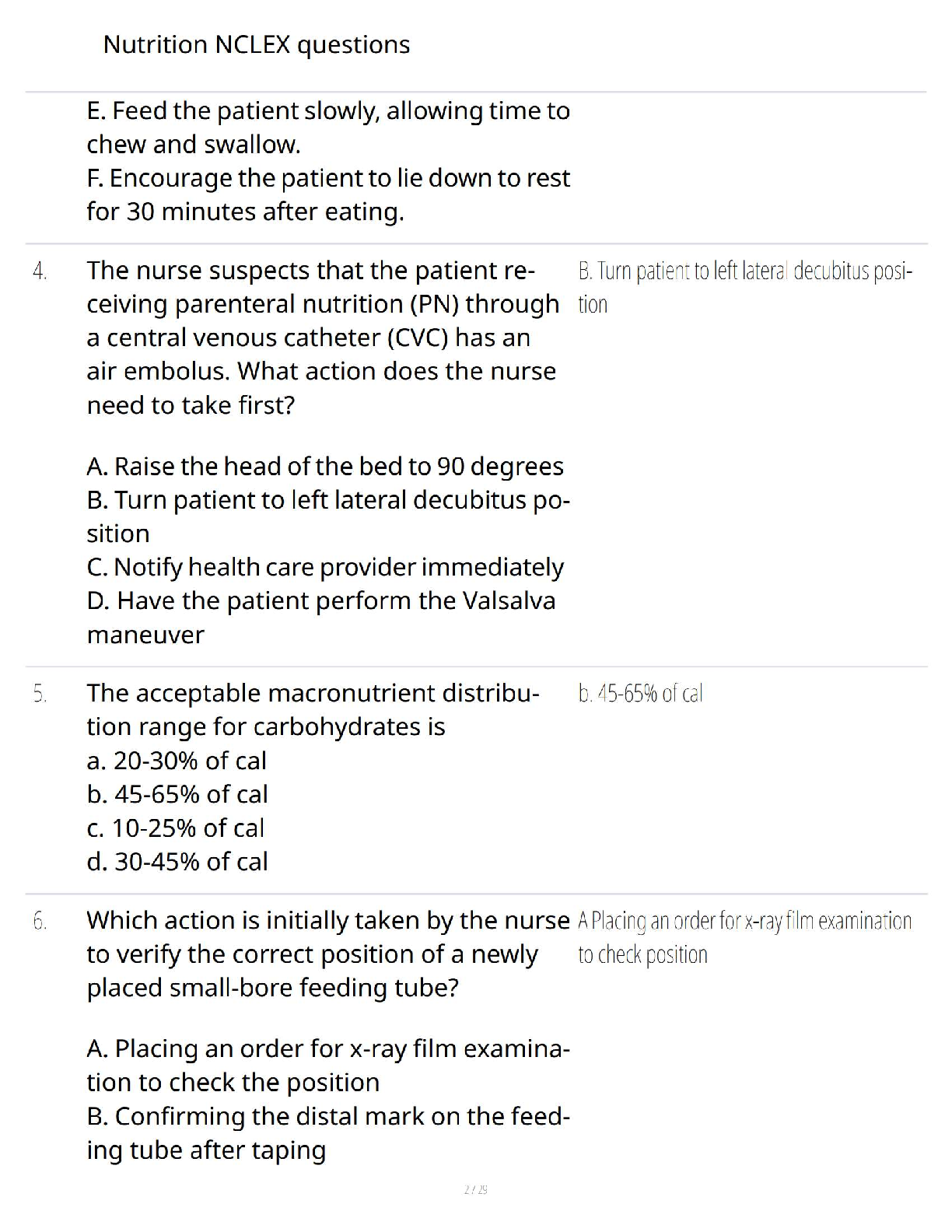Click the page number at the bottom

[475, 1190]
